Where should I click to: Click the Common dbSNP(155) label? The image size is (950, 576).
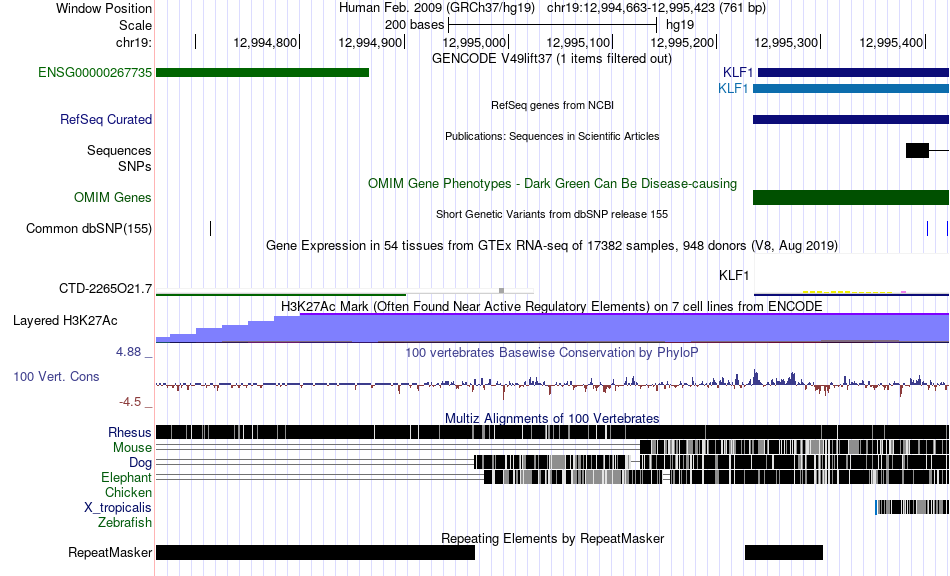[89, 228]
